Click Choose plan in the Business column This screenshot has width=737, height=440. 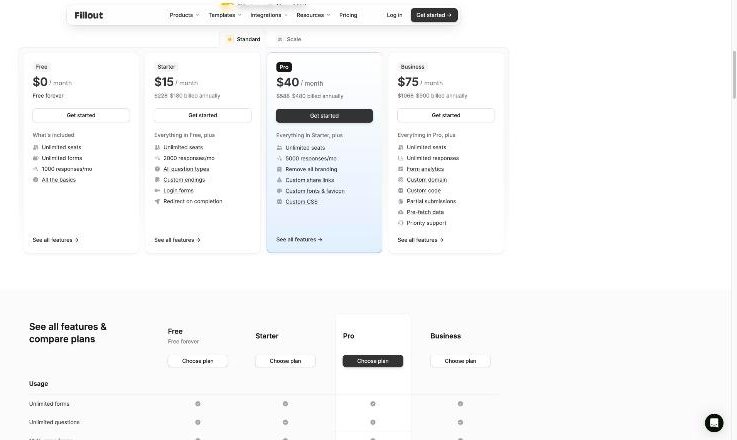[460, 361]
